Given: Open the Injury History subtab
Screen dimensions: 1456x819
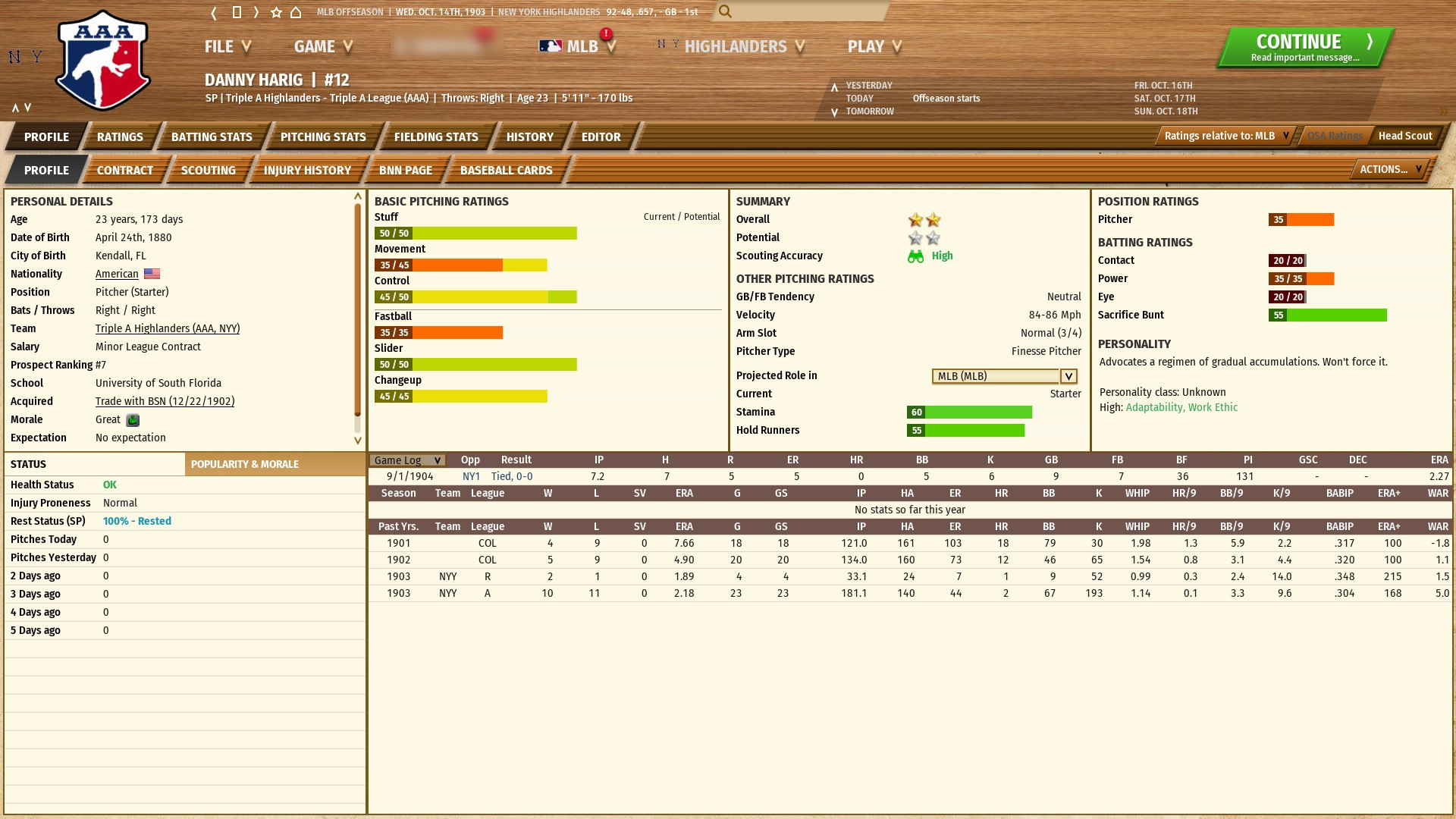Looking at the screenshot, I should [307, 171].
